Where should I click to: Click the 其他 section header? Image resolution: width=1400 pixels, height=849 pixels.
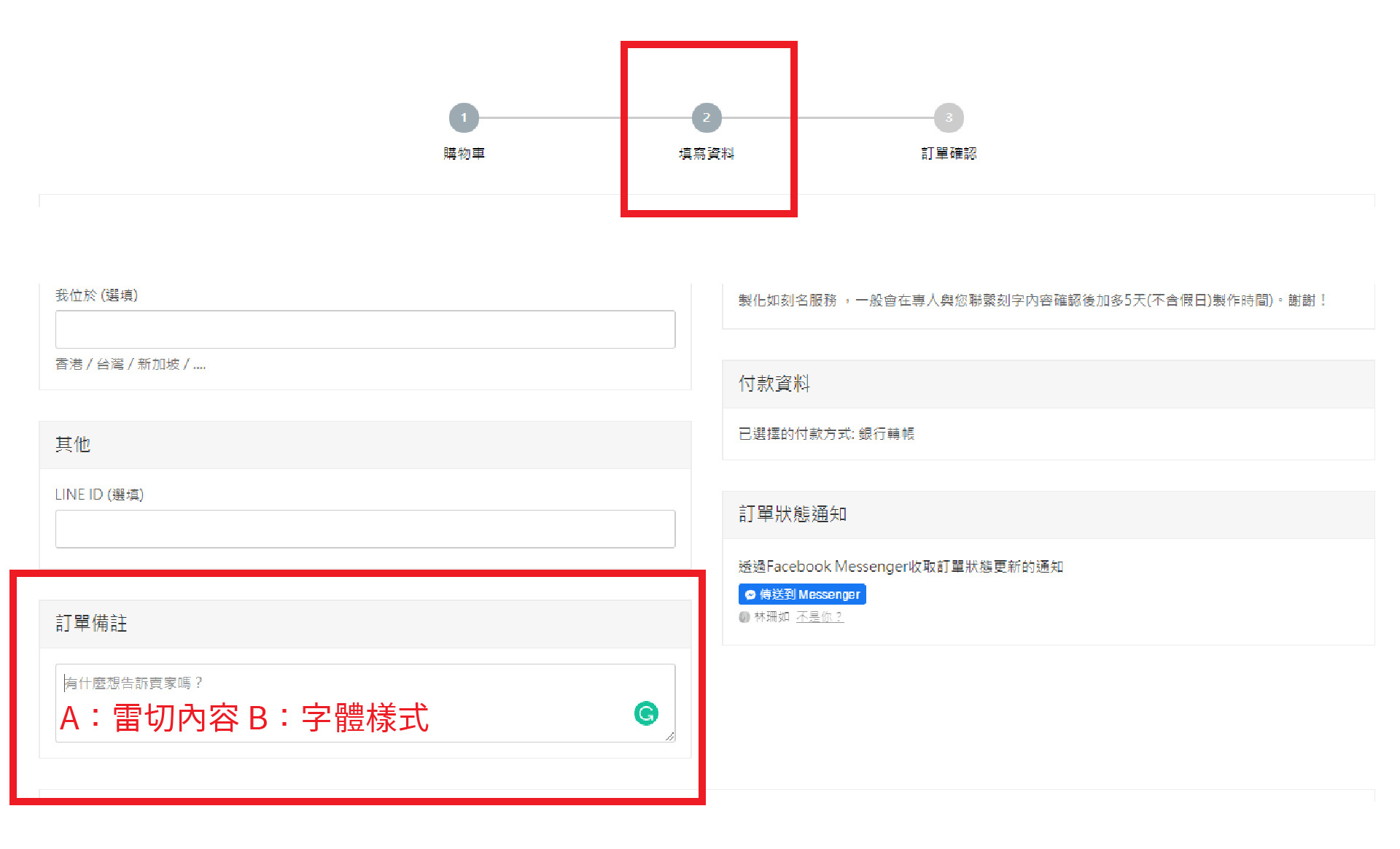[73, 445]
